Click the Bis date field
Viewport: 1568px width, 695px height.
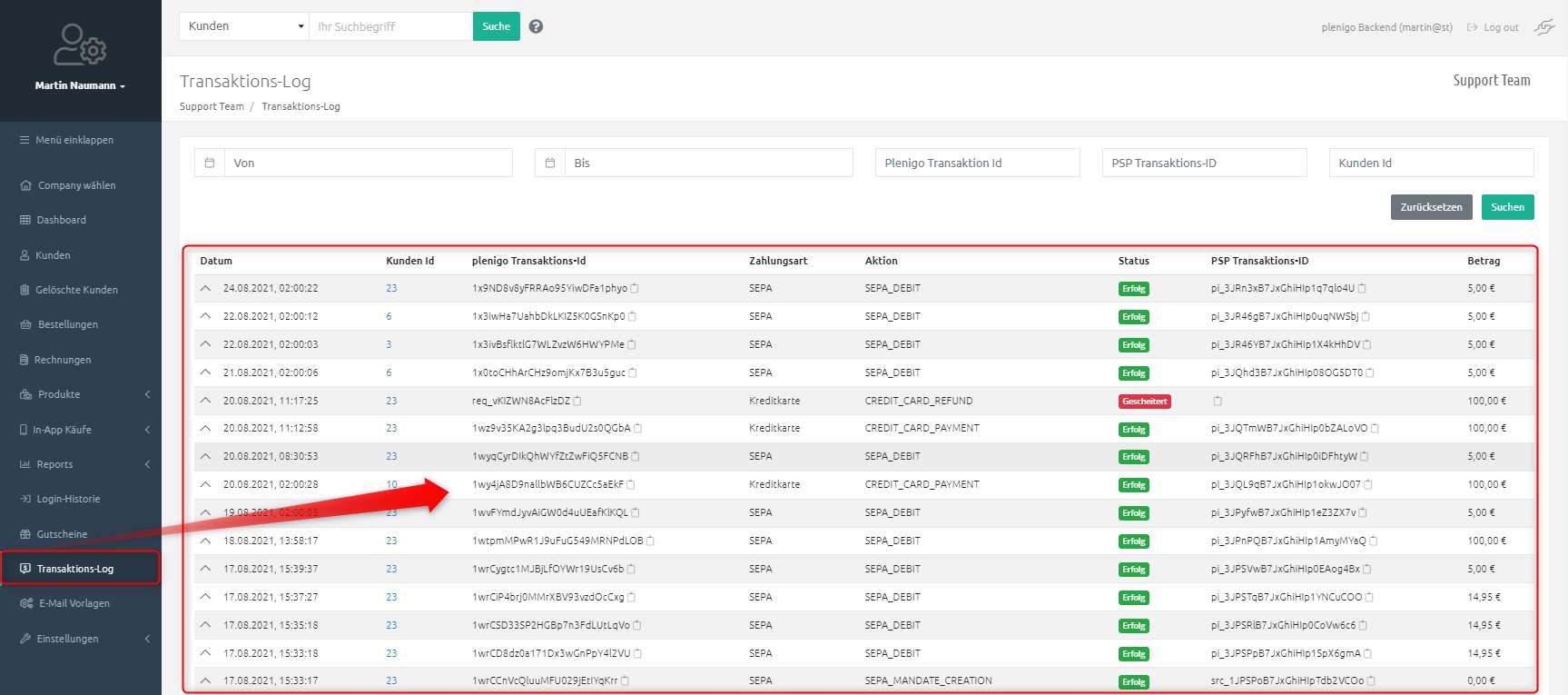[709, 163]
